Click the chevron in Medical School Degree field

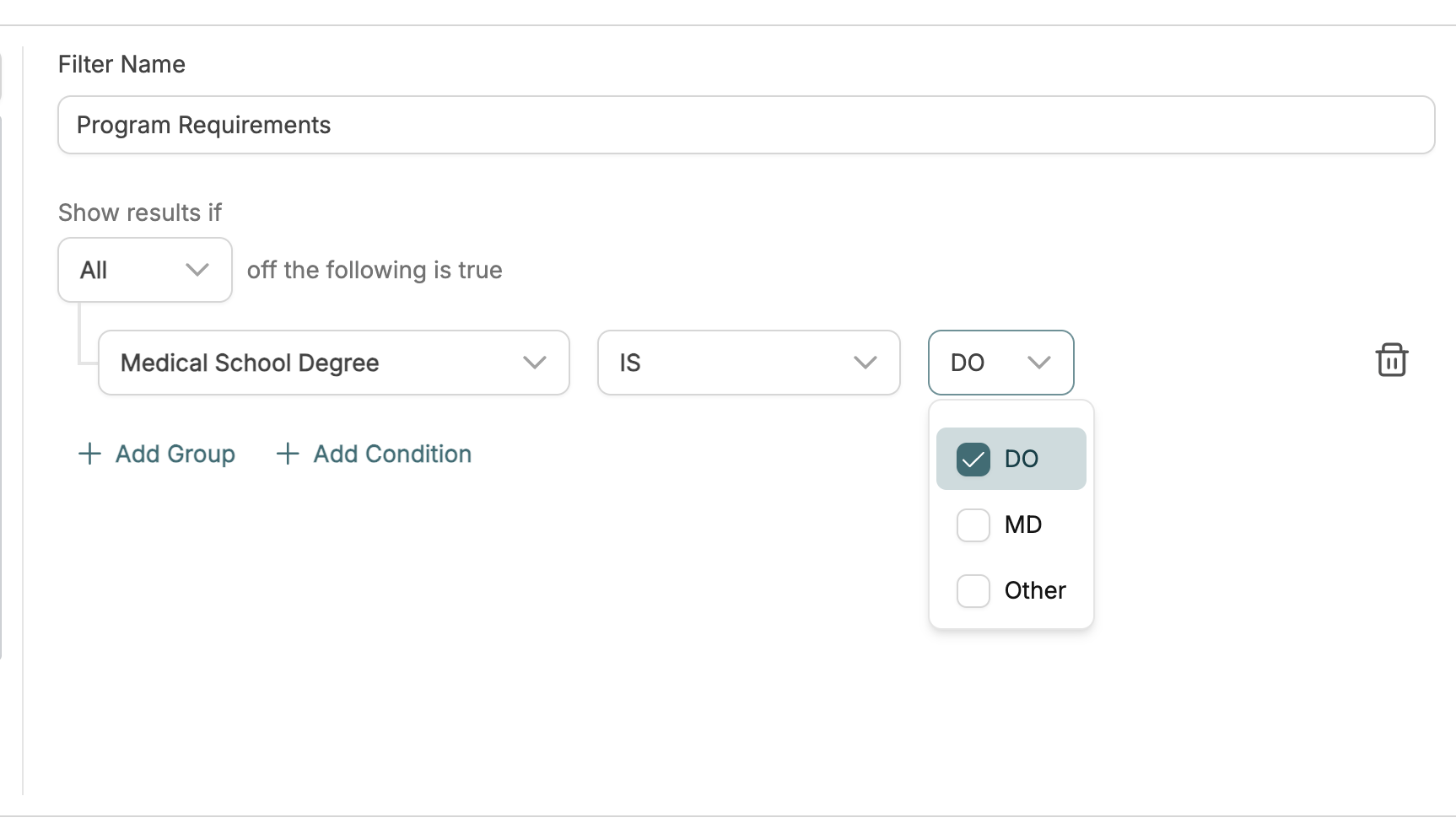pyautogui.click(x=535, y=363)
